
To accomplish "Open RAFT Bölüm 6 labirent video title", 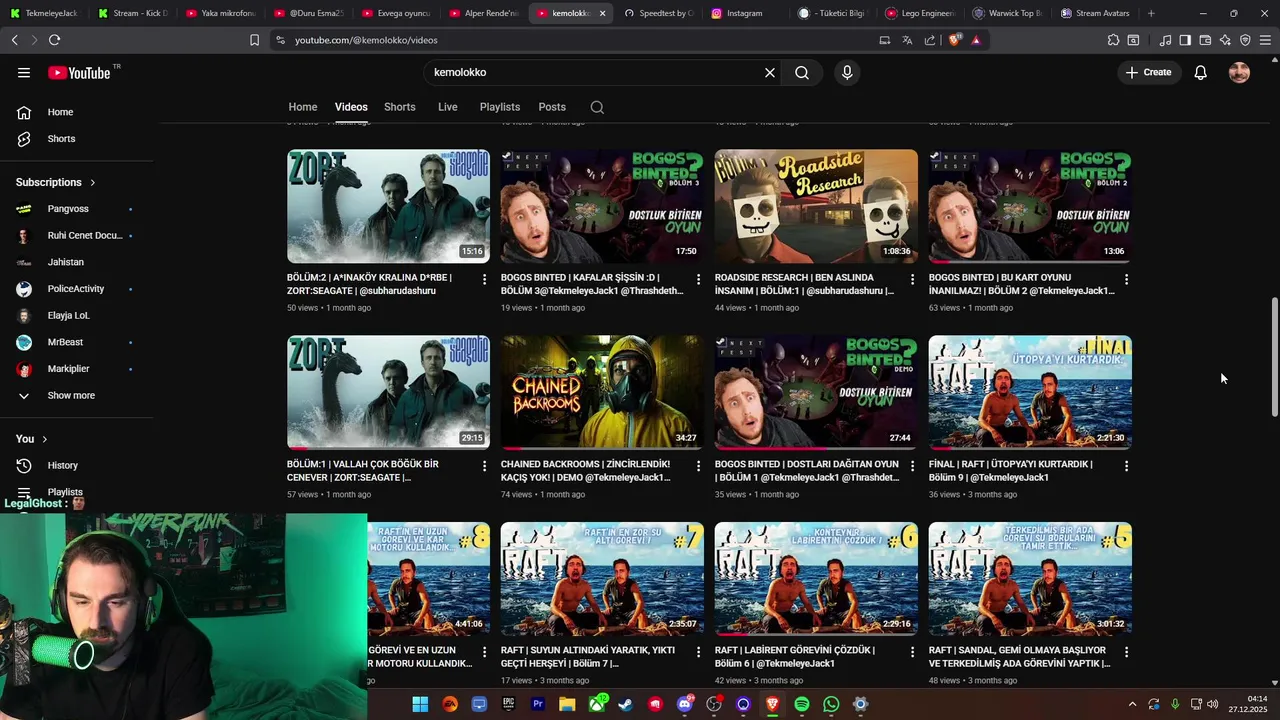I will coord(795,657).
